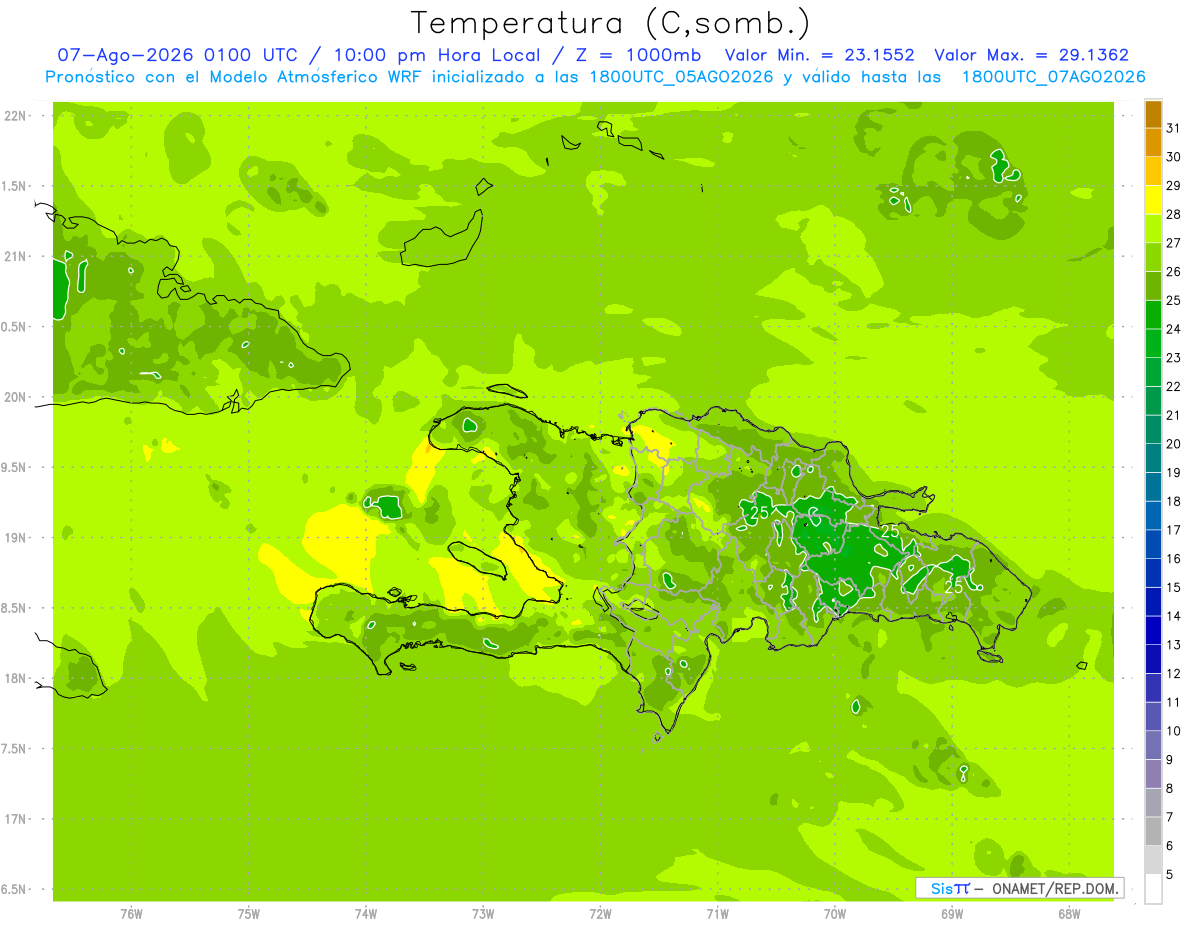Click the '20N' latitude axis label
The height and width of the screenshot is (927, 1200).
pos(15,397)
